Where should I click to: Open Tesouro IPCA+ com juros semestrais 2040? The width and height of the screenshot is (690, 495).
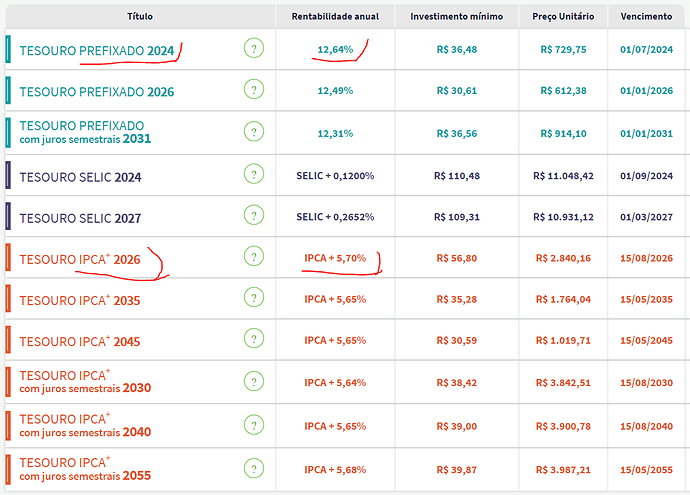pos(85,425)
